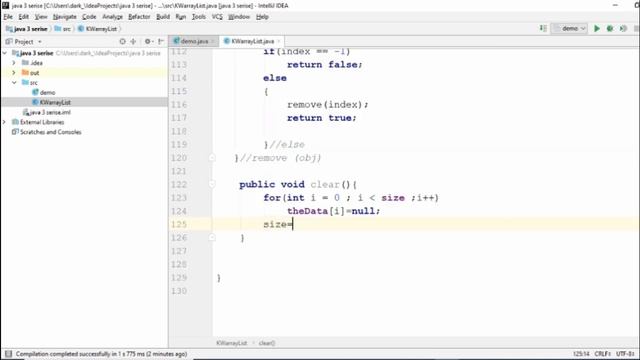
Task: Open the Window menu
Action: pyautogui.click(x=239, y=17)
